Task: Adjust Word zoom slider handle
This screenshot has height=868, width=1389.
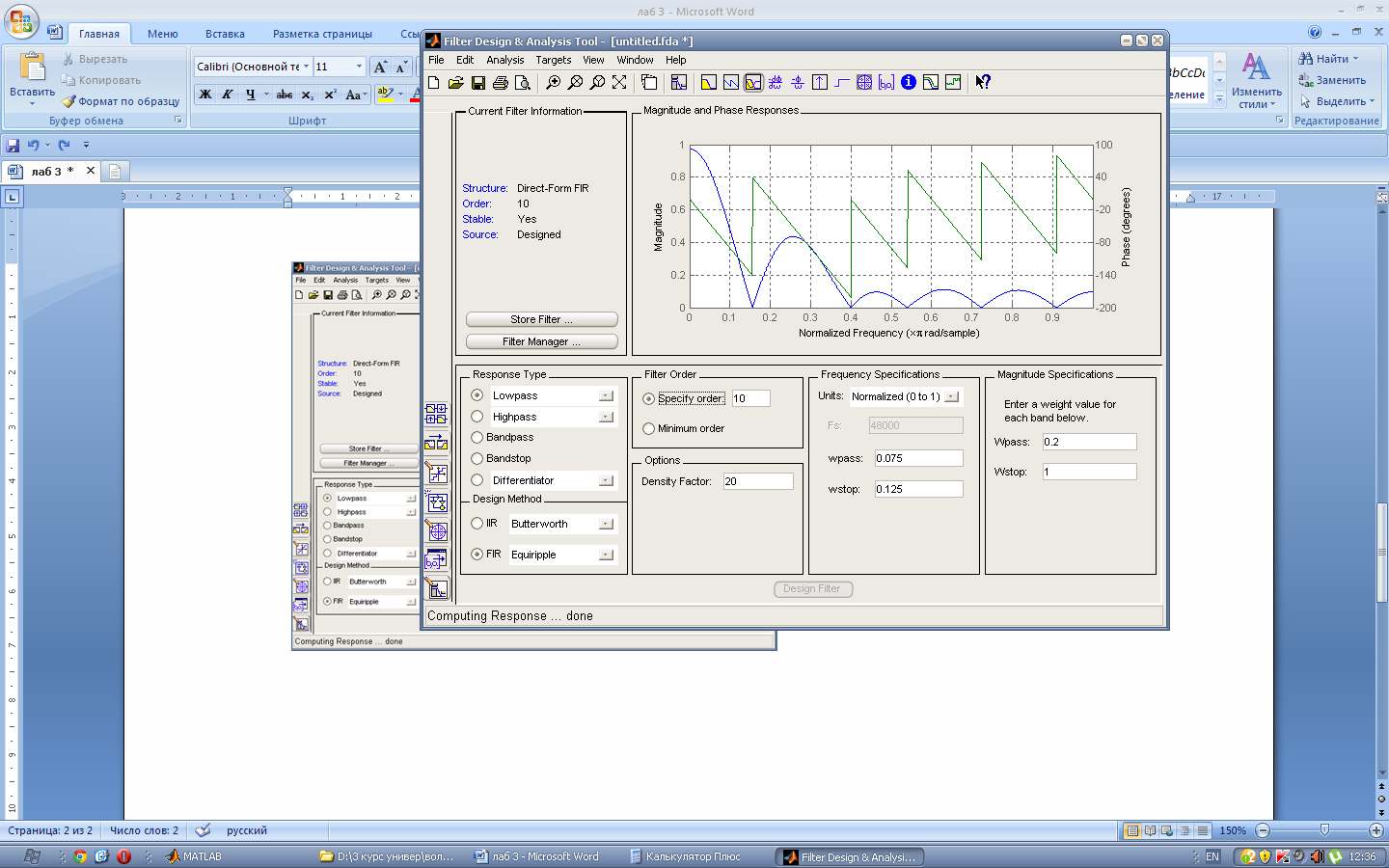Action: 1324,829
